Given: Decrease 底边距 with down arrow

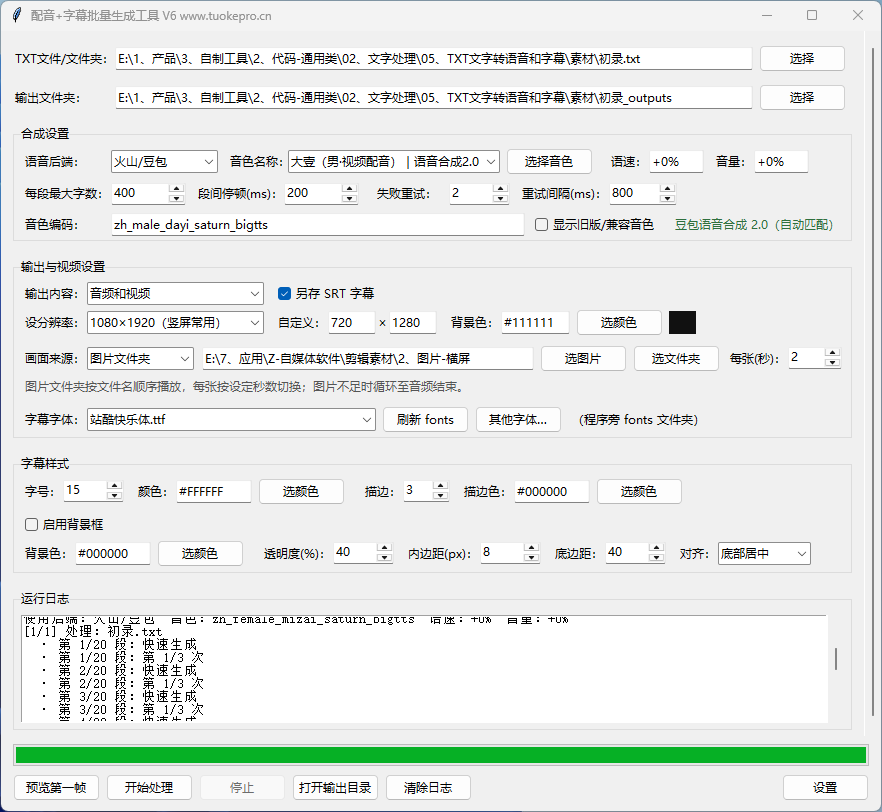Looking at the screenshot, I should [x=656, y=557].
